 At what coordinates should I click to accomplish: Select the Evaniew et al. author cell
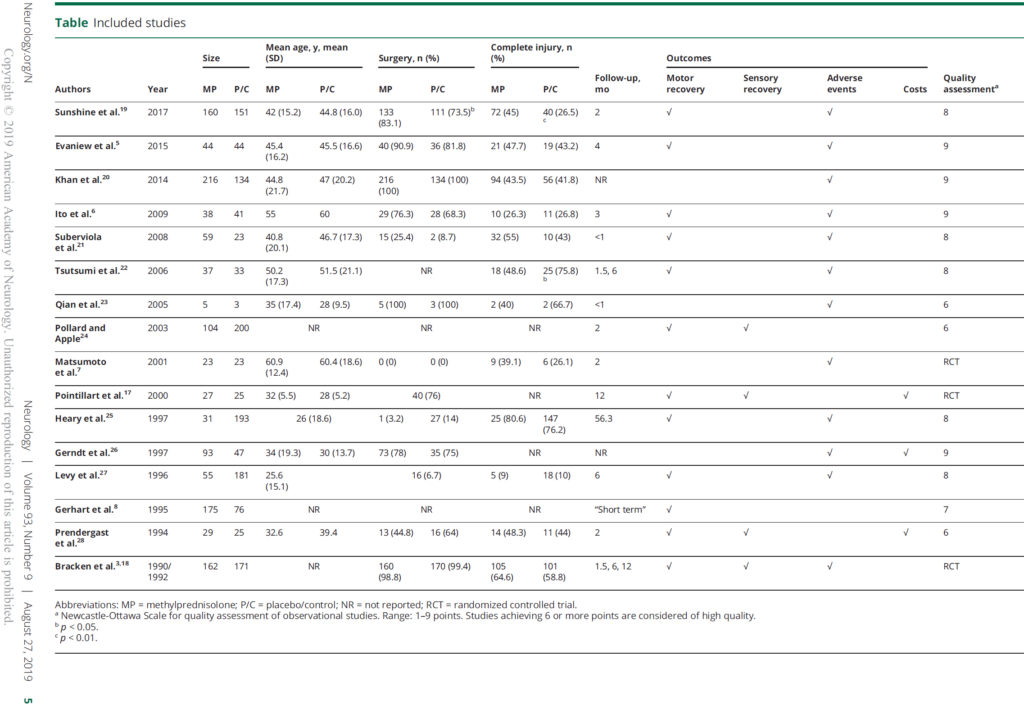(87, 146)
